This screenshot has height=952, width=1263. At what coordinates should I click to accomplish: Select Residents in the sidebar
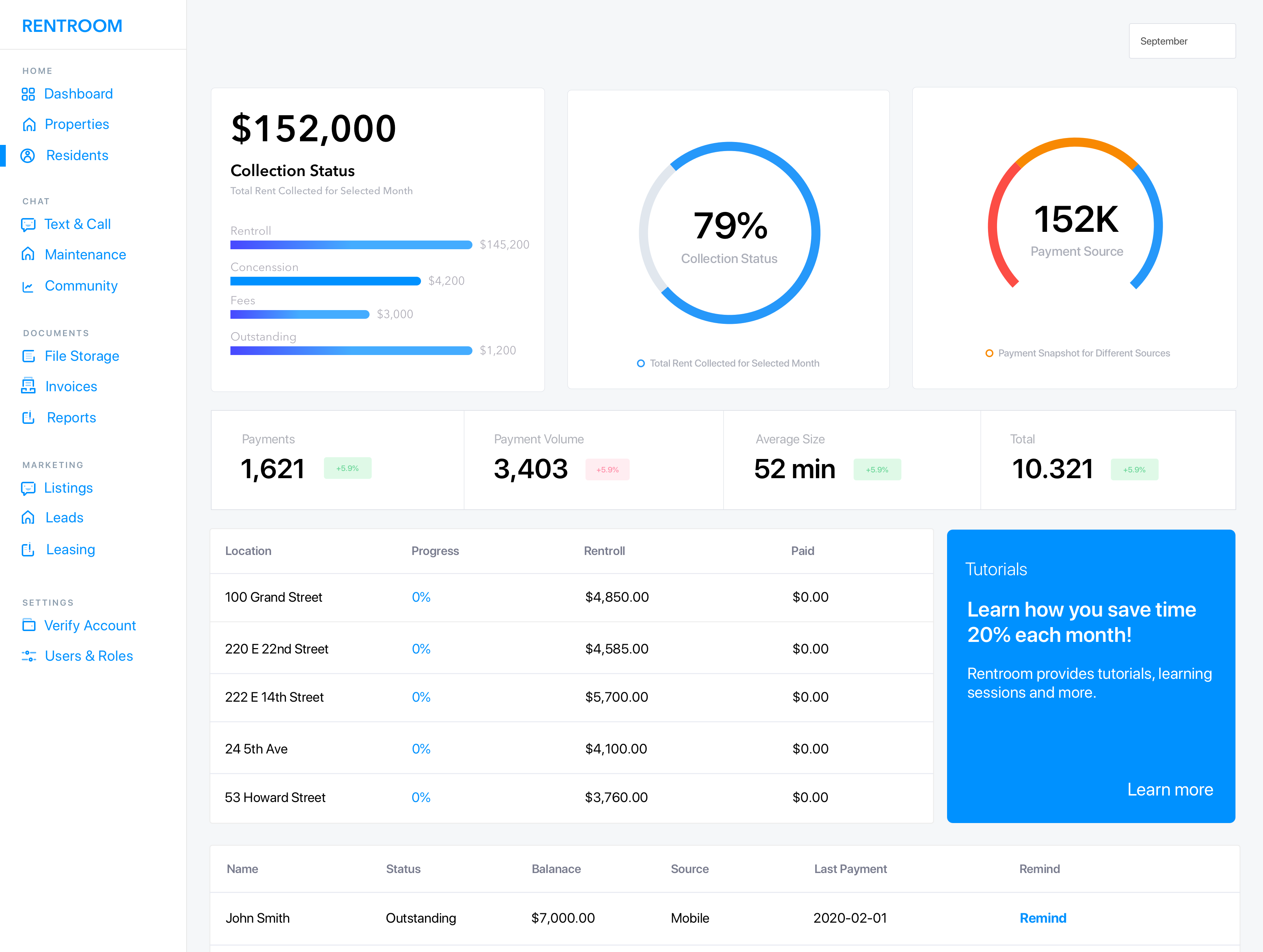pos(77,156)
